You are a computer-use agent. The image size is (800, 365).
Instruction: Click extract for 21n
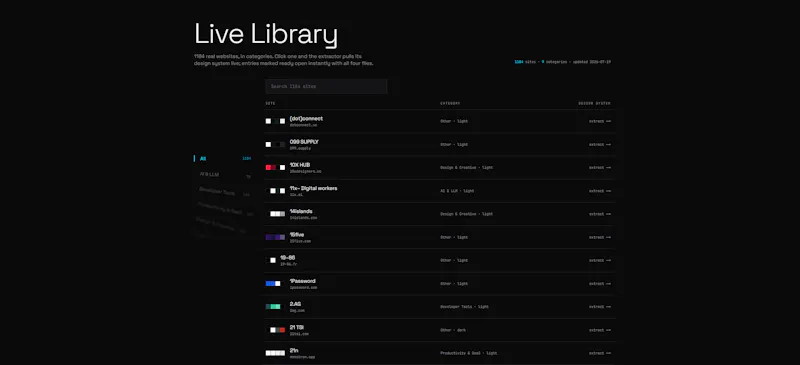pyautogui.click(x=600, y=353)
